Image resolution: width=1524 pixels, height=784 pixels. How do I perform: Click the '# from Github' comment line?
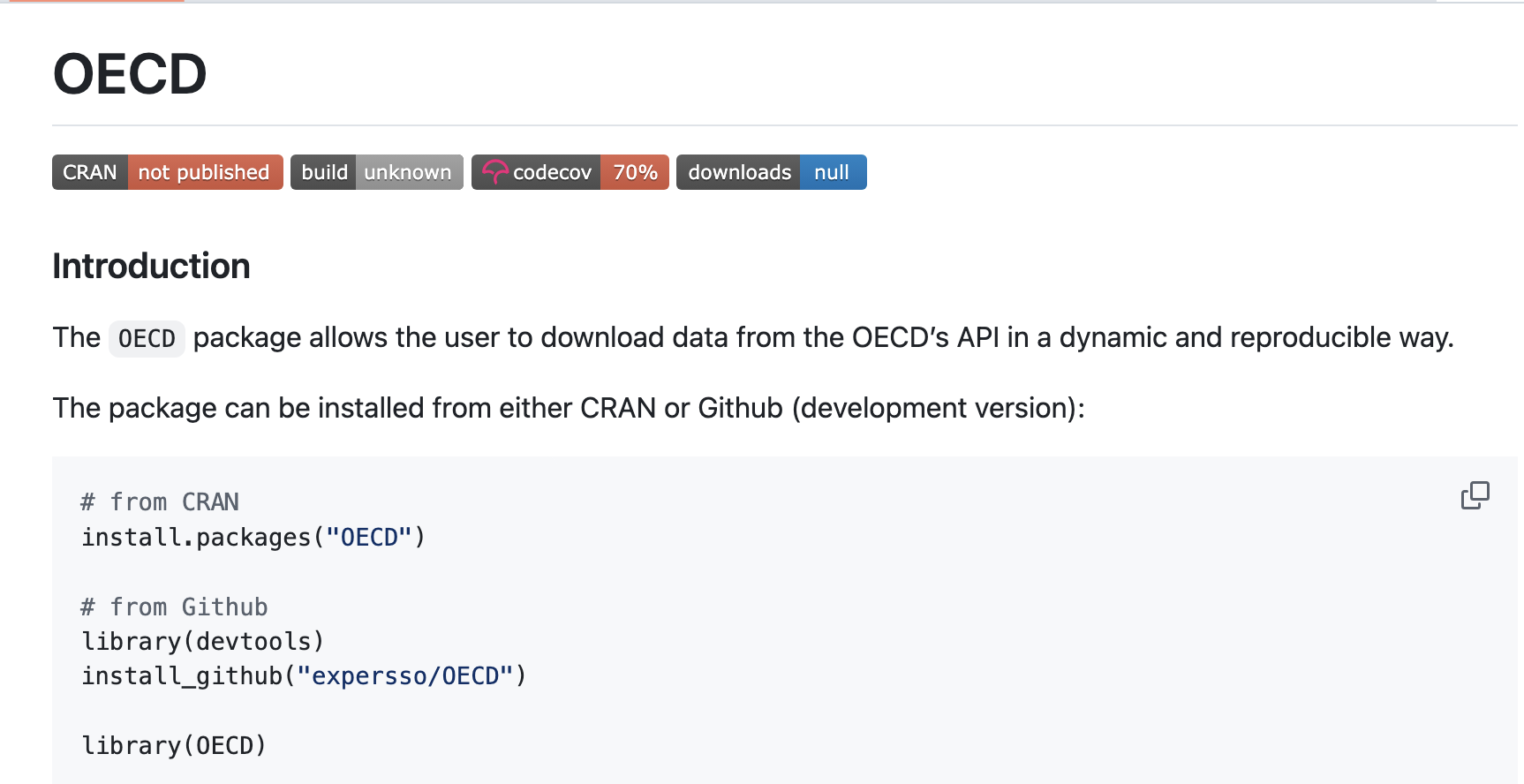click(174, 607)
